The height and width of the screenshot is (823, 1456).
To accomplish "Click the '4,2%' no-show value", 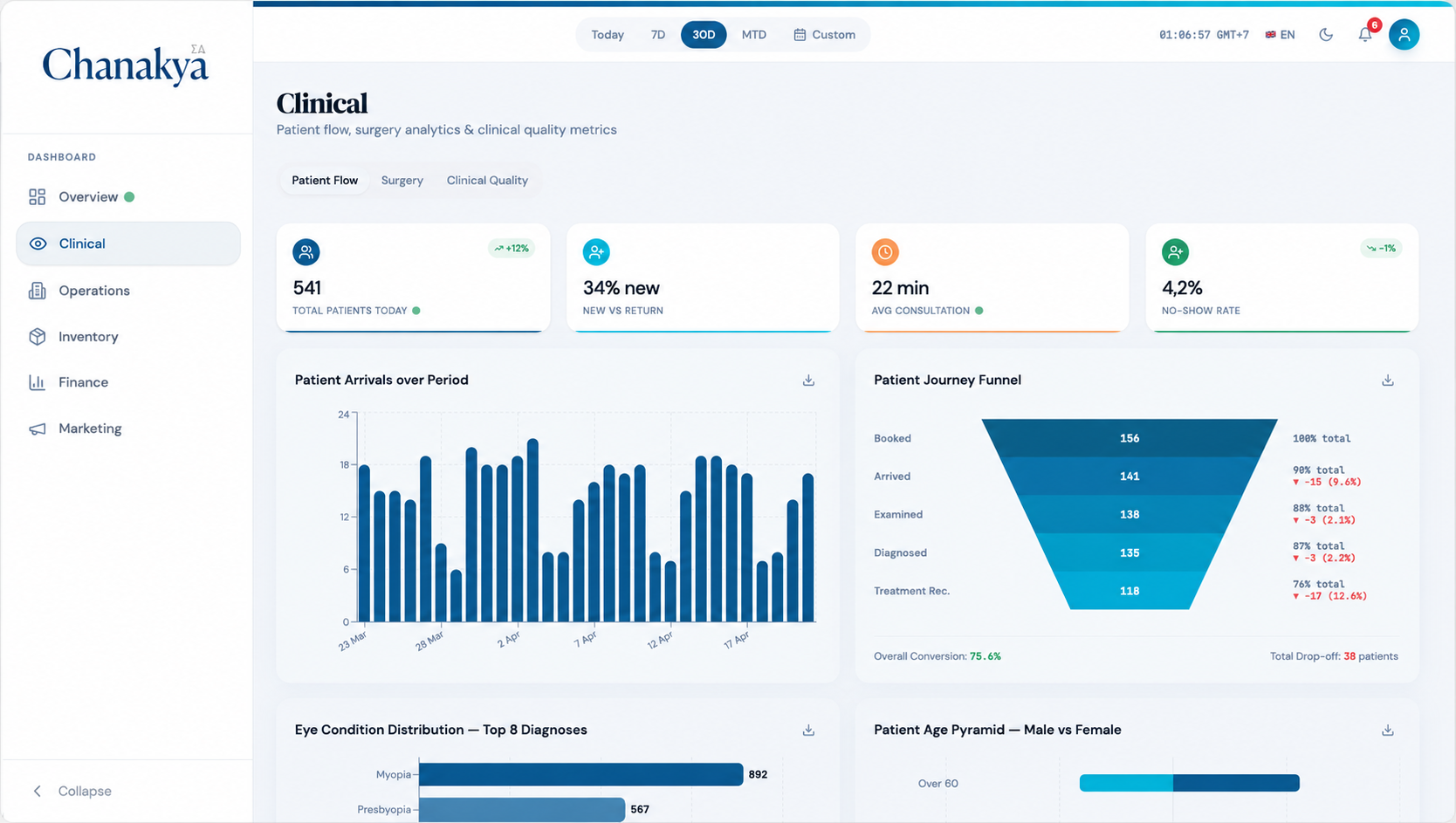I will (x=1182, y=288).
